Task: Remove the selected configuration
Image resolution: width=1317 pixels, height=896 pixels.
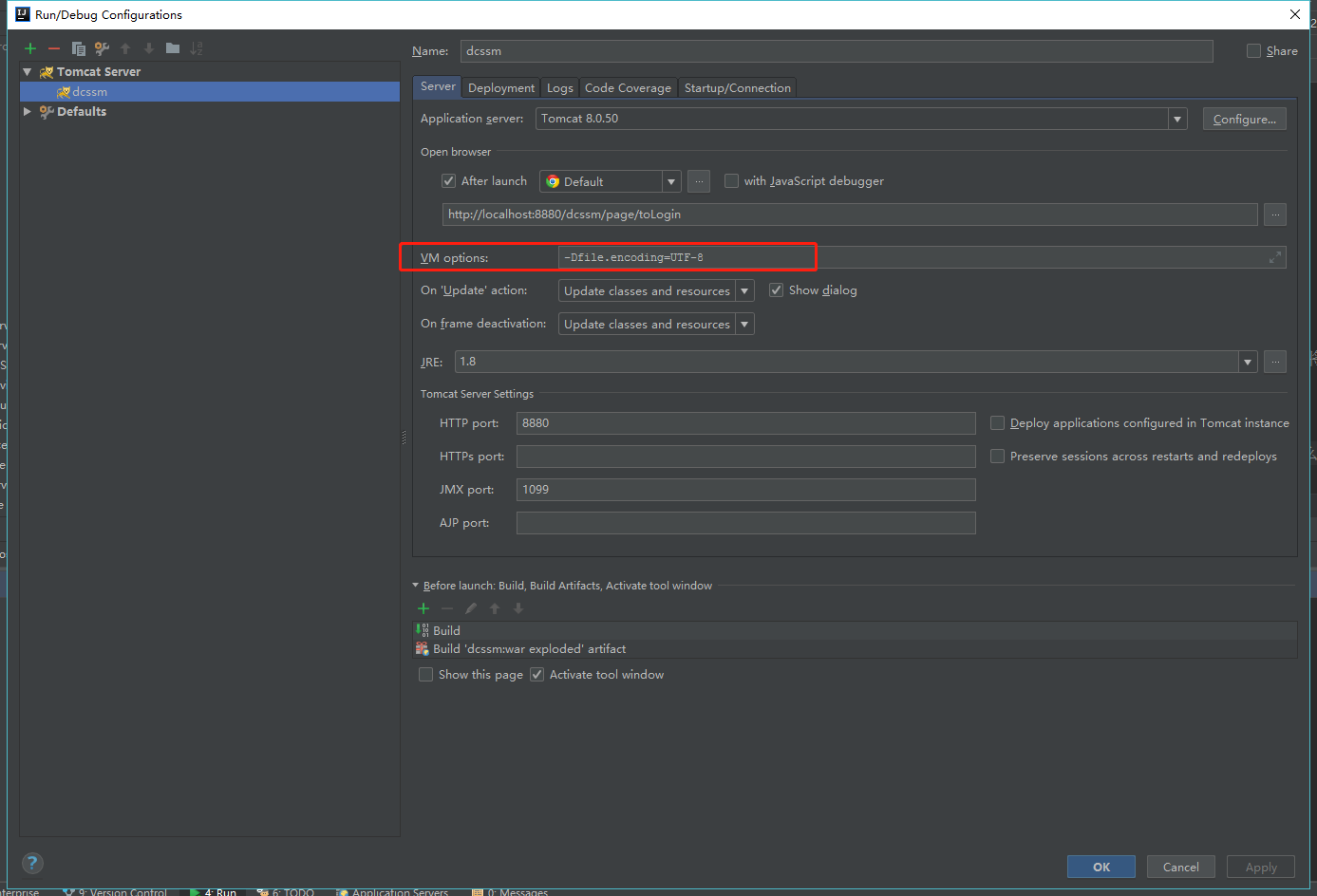Action: click(54, 48)
